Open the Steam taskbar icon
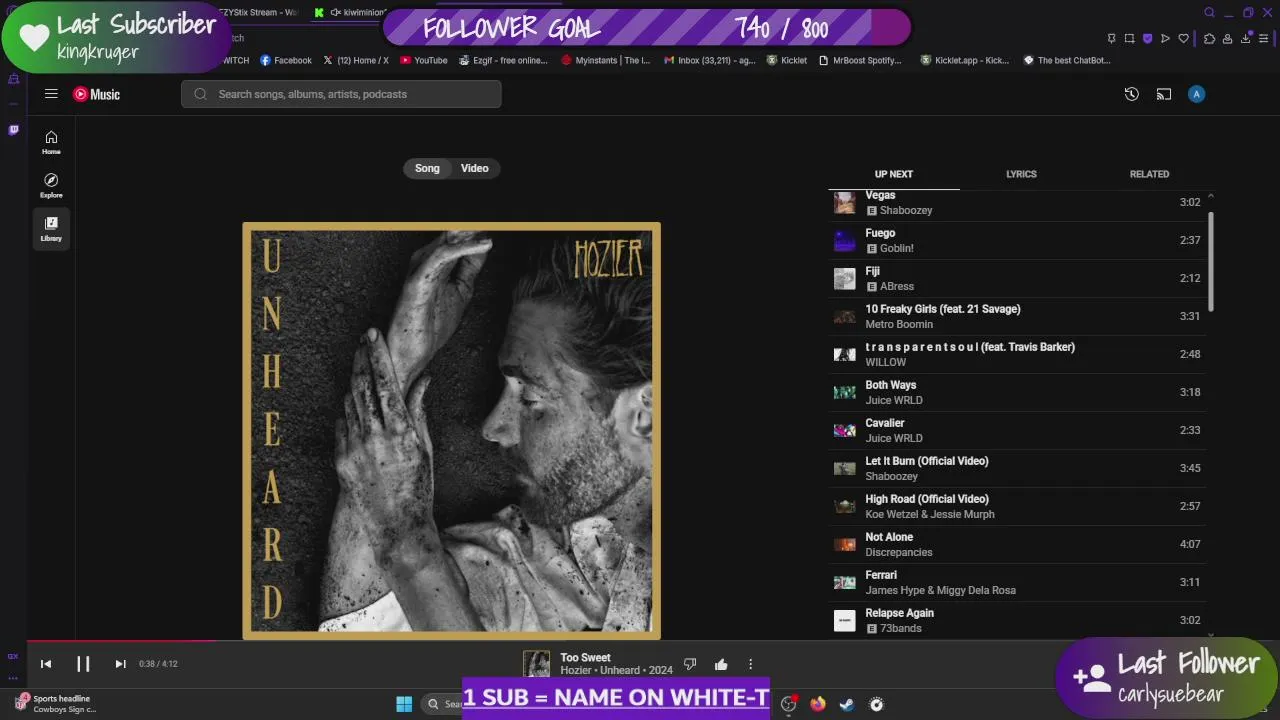Image resolution: width=1280 pixels, height=720 pixels. pyautogui.click(x=846, y=704)
